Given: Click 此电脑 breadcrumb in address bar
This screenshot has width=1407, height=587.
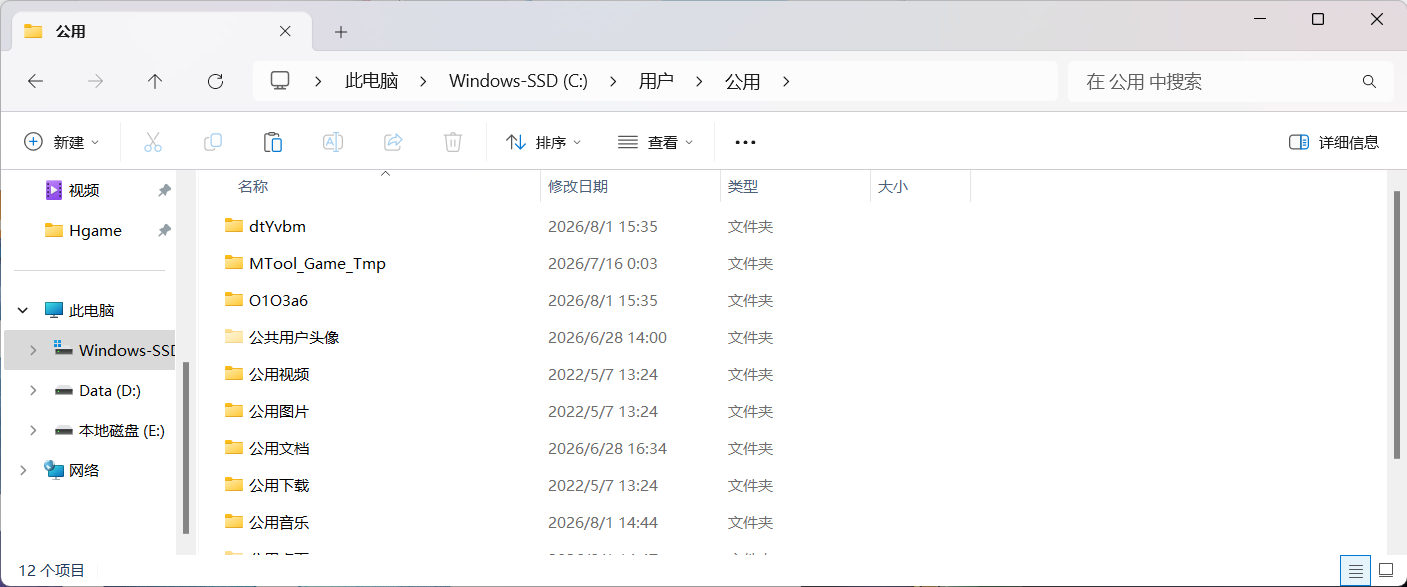Looking at the screenshot, I should click(372, 82).
